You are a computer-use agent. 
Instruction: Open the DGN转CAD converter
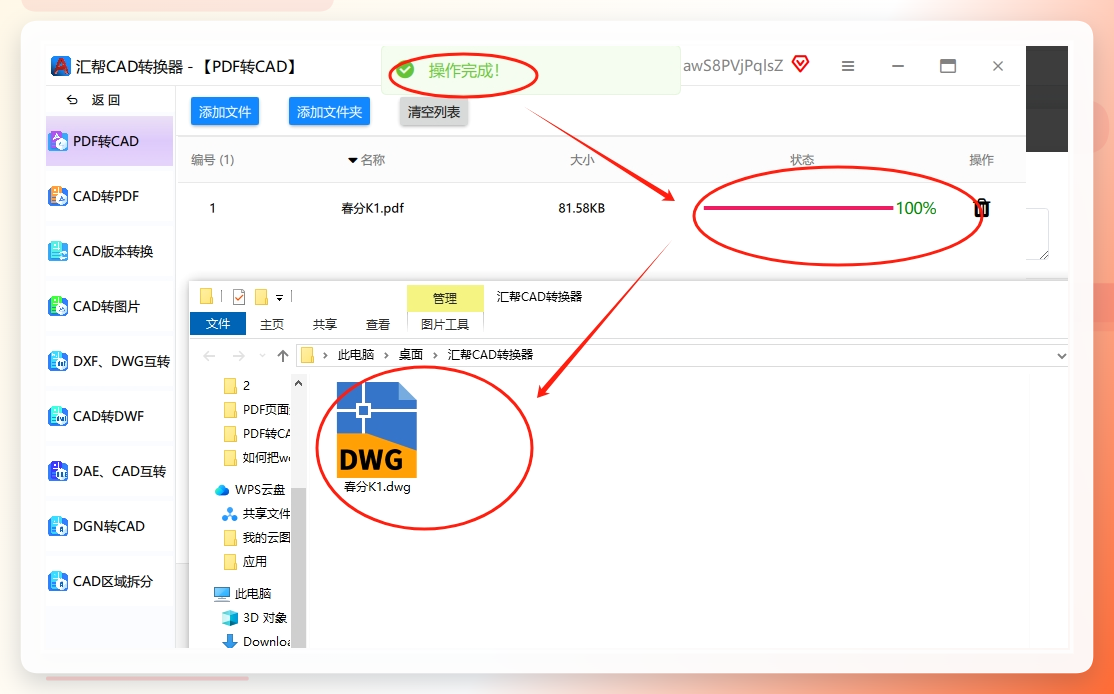pyautogui.click(x=109, y=526)
